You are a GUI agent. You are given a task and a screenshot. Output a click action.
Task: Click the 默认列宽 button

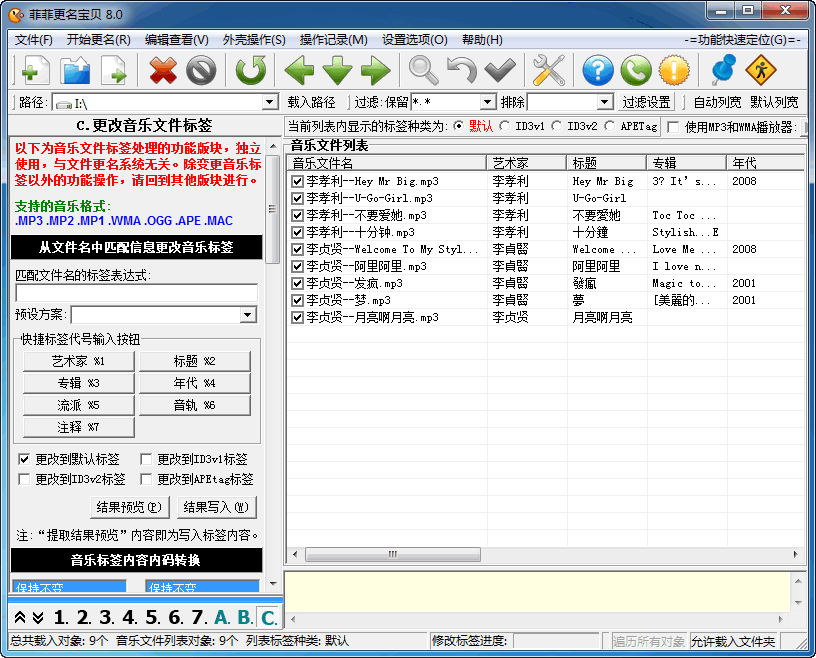(x=774, y=102)
